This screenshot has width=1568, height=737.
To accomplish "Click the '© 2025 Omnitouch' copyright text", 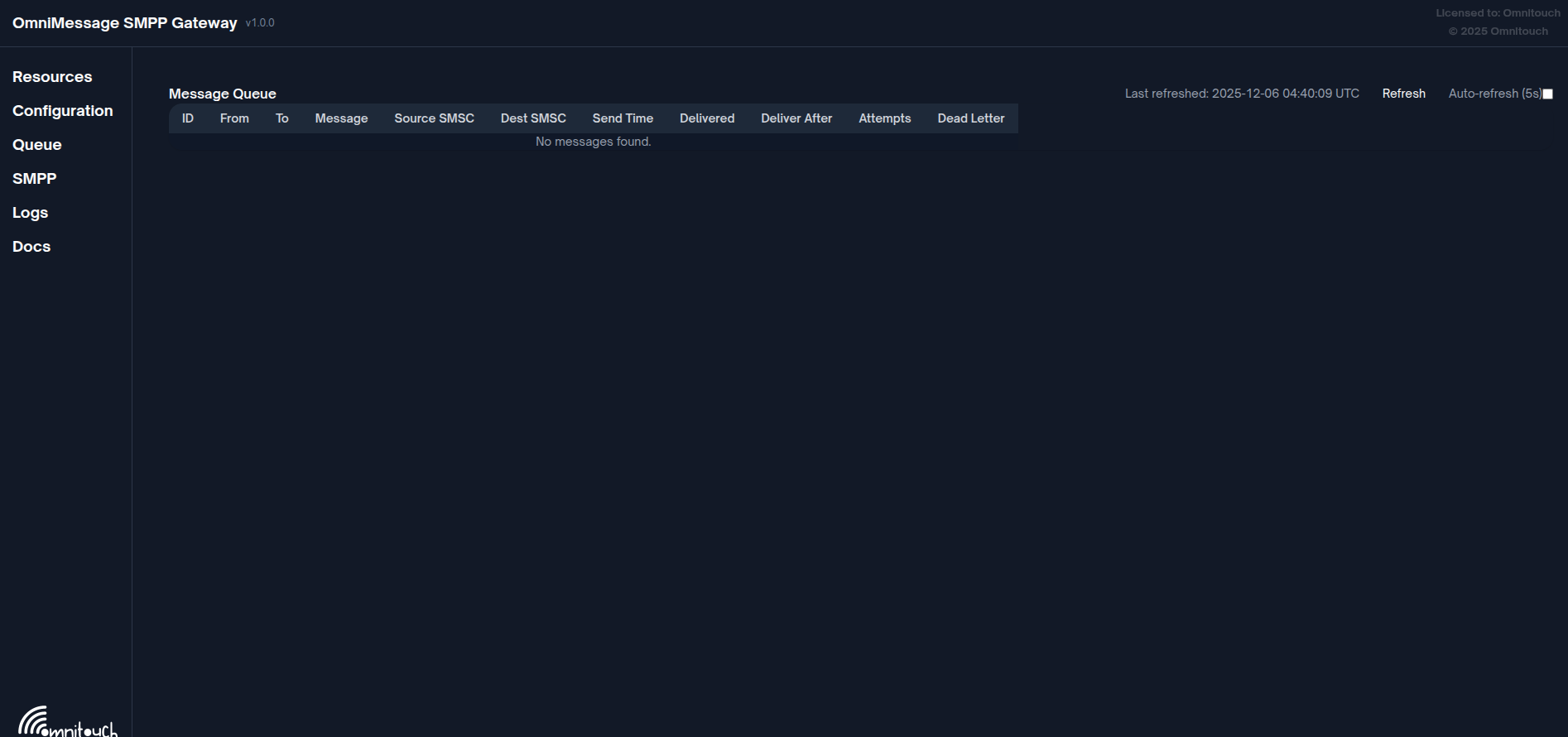I will click(1498, 31).
